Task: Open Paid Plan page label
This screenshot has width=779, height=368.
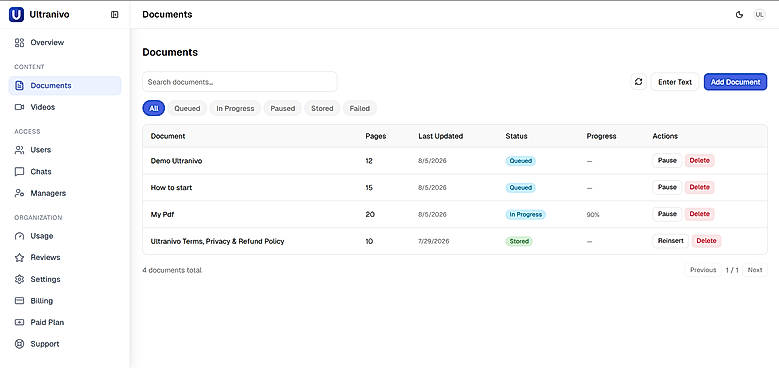Action: [47, 322]
